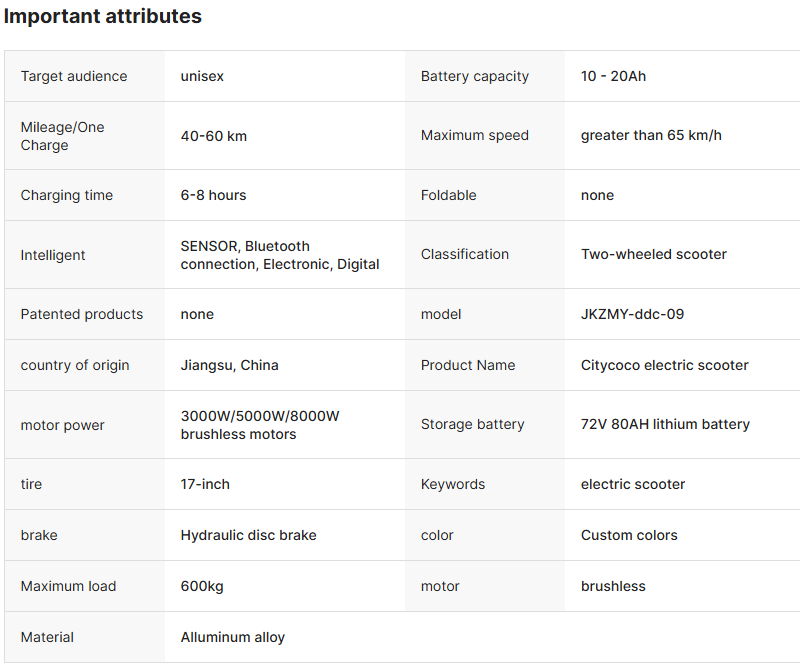Click the "greater than 65 km/h" value
This screenshot has height=665, width=800.
(651, 135)
